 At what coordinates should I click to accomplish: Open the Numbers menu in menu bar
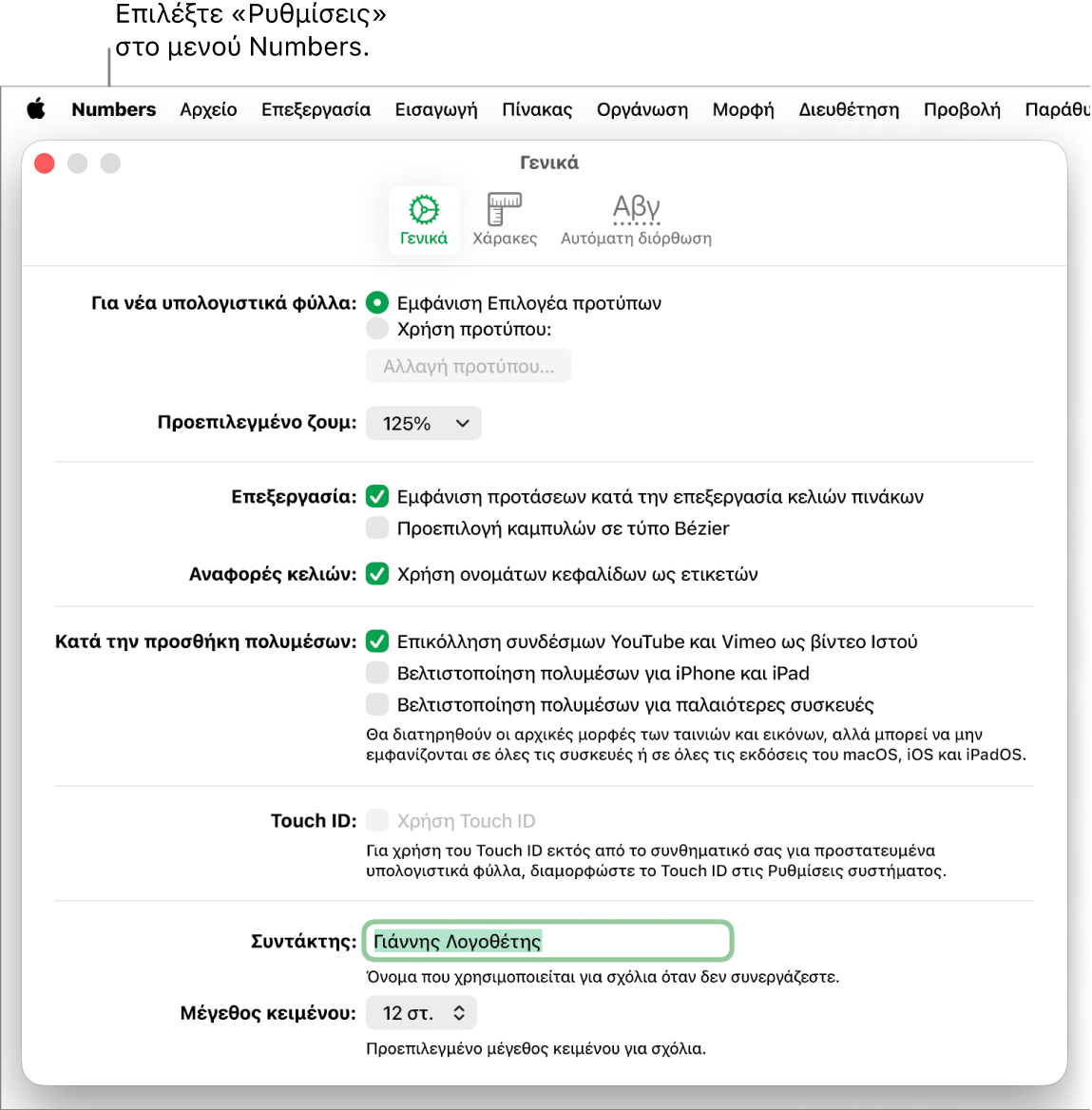[113, 109]
